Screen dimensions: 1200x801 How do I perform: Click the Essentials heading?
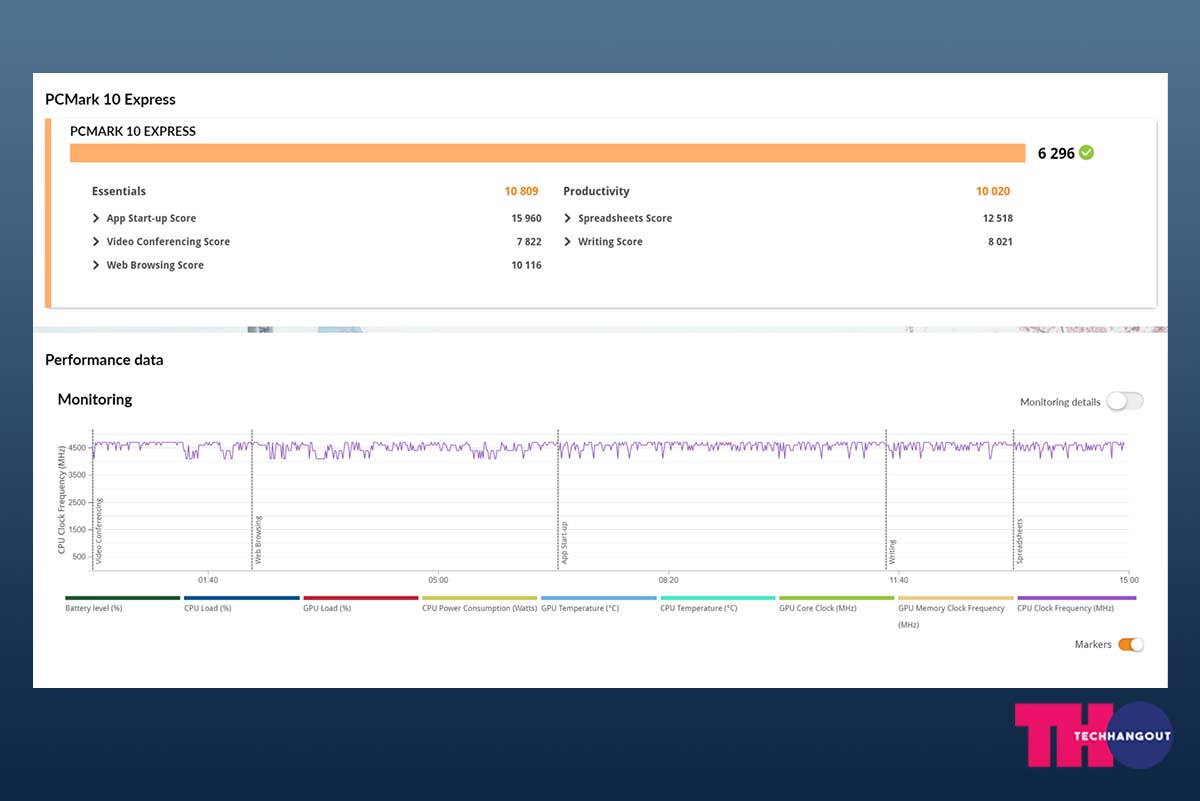point(119,191)
